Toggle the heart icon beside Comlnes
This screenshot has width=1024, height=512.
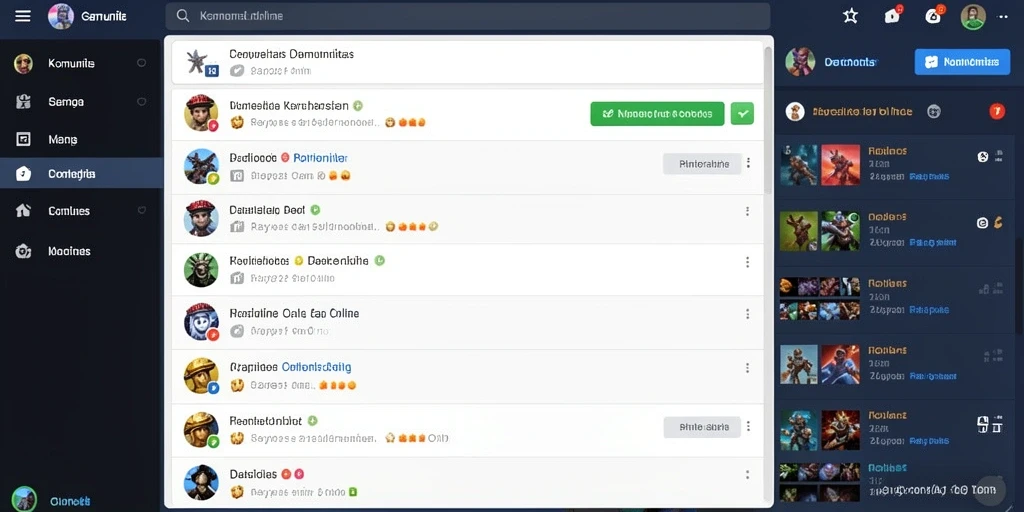coord(141,210)
